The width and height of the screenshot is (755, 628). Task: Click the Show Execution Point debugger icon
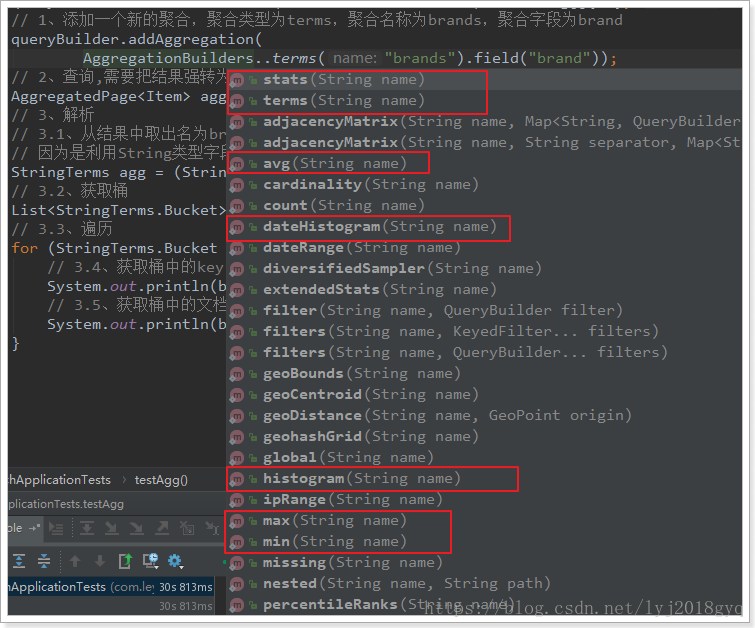click(x=56, y=528)
